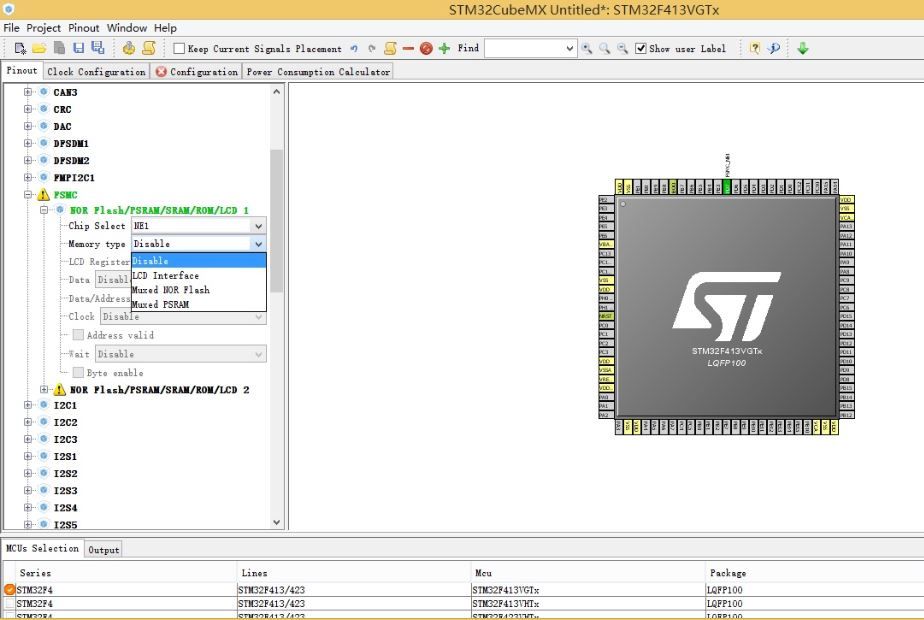
Task: Choose LCD Interface from Memory type list
Action: [199, 275]
